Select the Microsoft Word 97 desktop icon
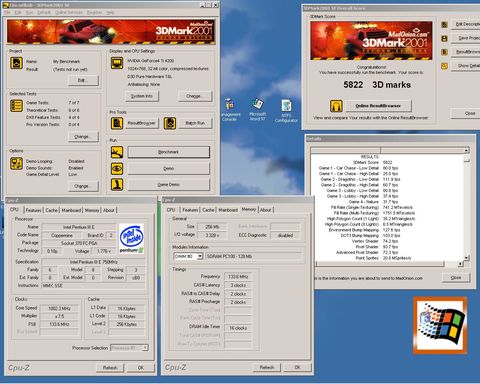The image size is (480, 384). pyautogui.click(x=258, y=109)
